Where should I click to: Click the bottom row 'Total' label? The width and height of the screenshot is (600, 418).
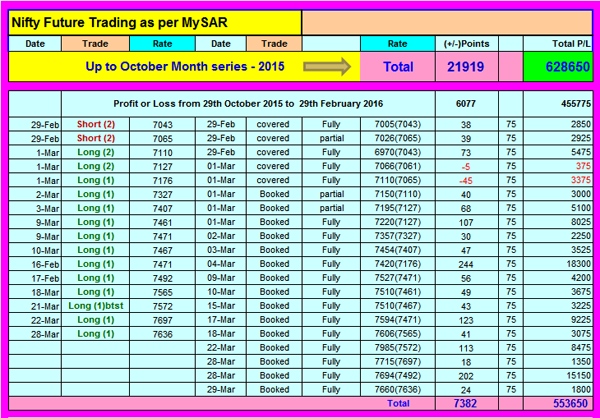(x=398, y=403)
